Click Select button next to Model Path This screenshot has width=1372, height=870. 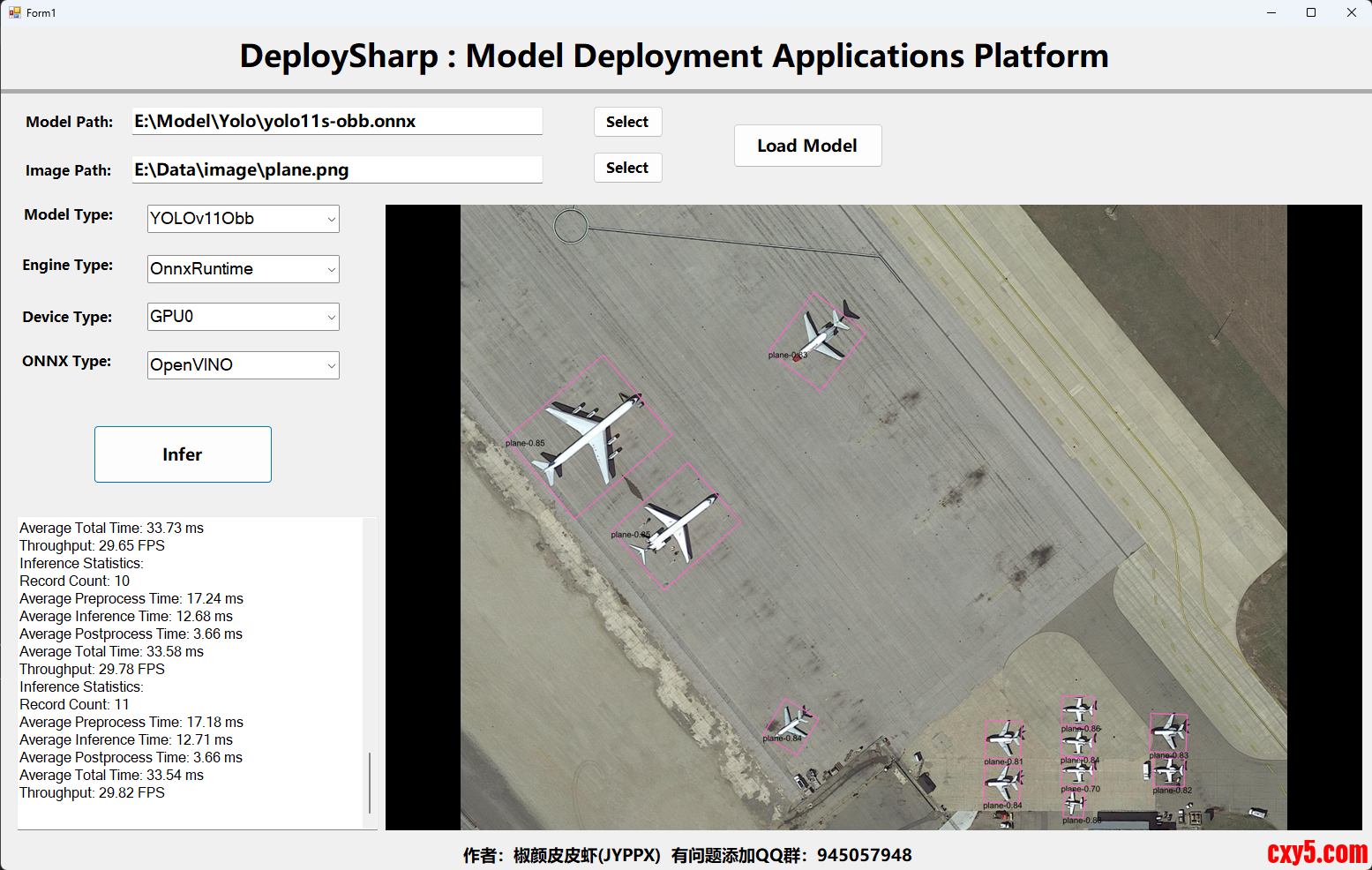[x=627, y=122]
